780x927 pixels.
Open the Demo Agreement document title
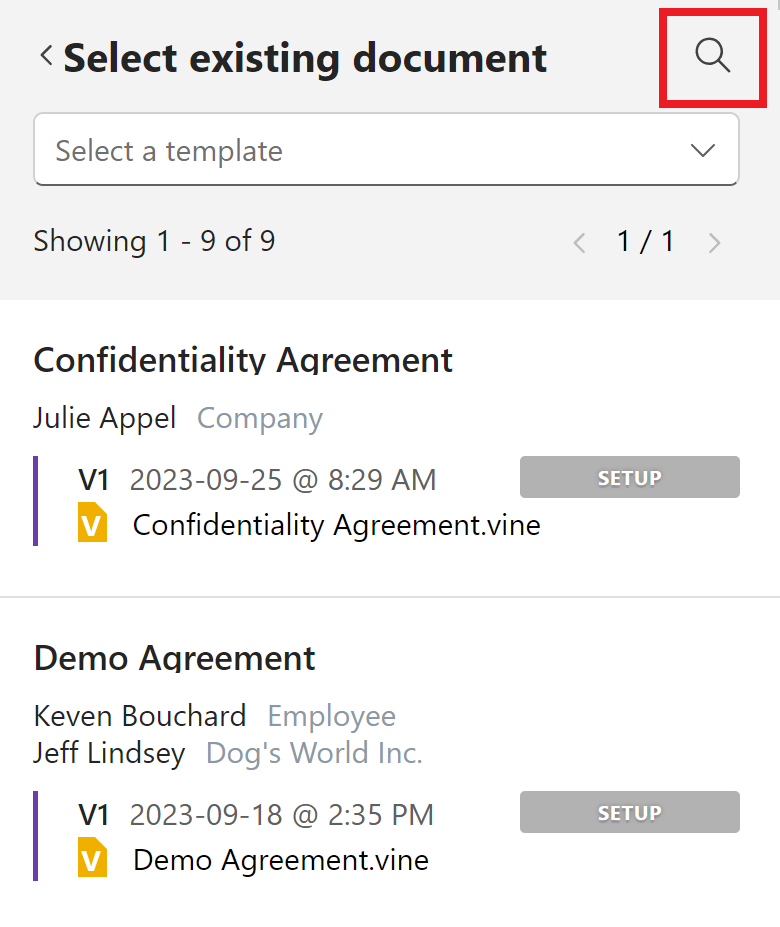175,658
